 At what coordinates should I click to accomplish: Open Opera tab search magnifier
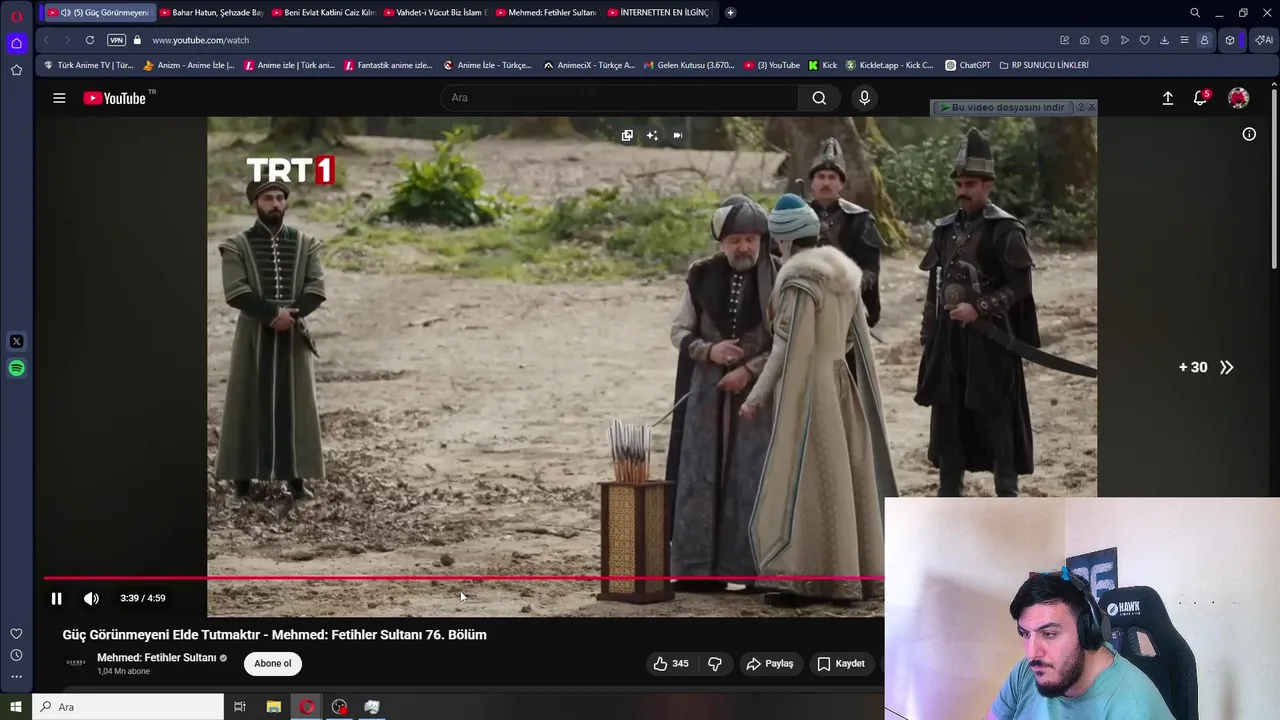point(1195,12)
